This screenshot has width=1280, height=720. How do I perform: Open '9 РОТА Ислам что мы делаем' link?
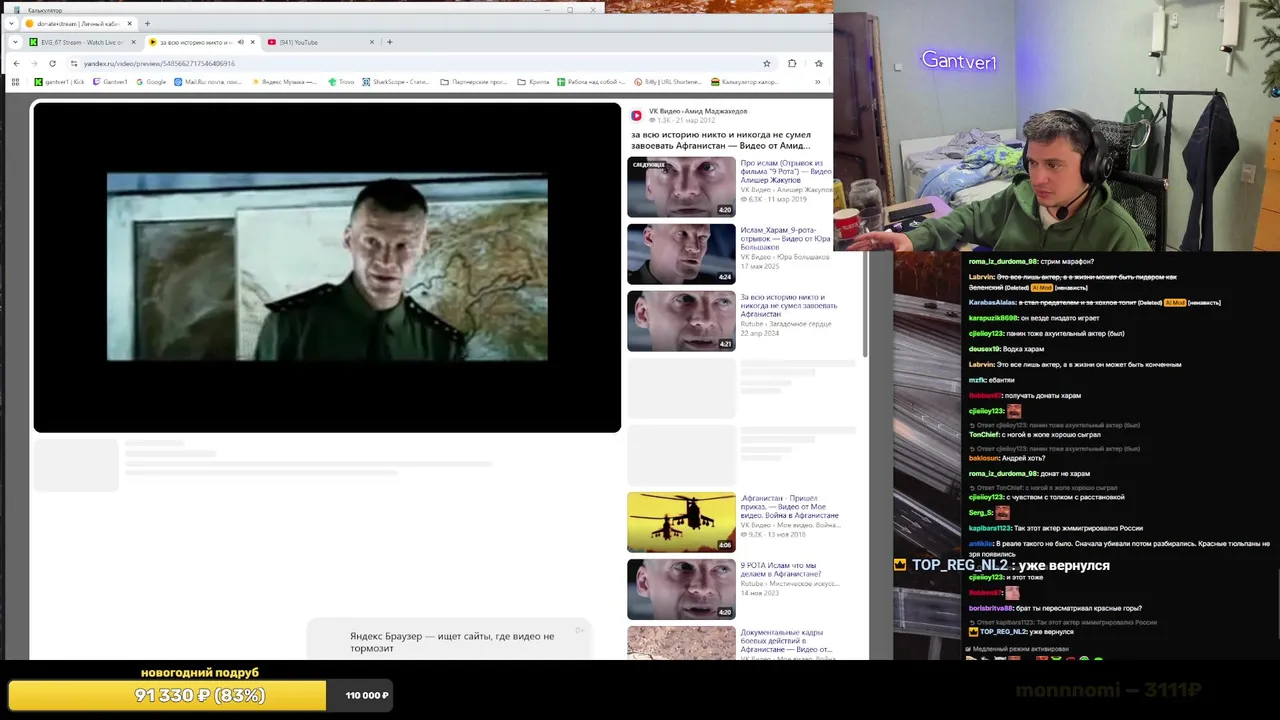point(781,569)
